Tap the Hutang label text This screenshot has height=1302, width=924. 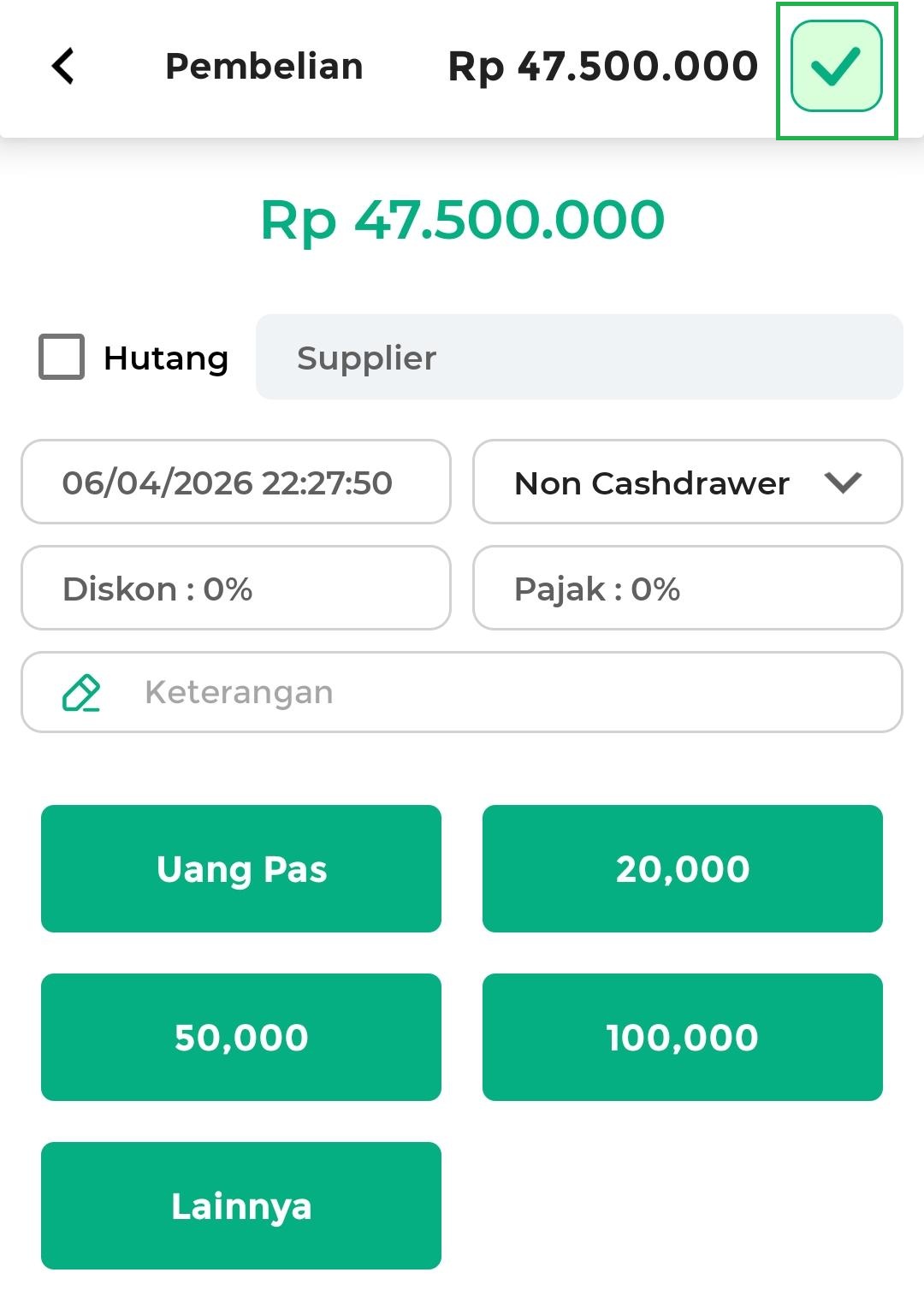(x=166, y=358)
